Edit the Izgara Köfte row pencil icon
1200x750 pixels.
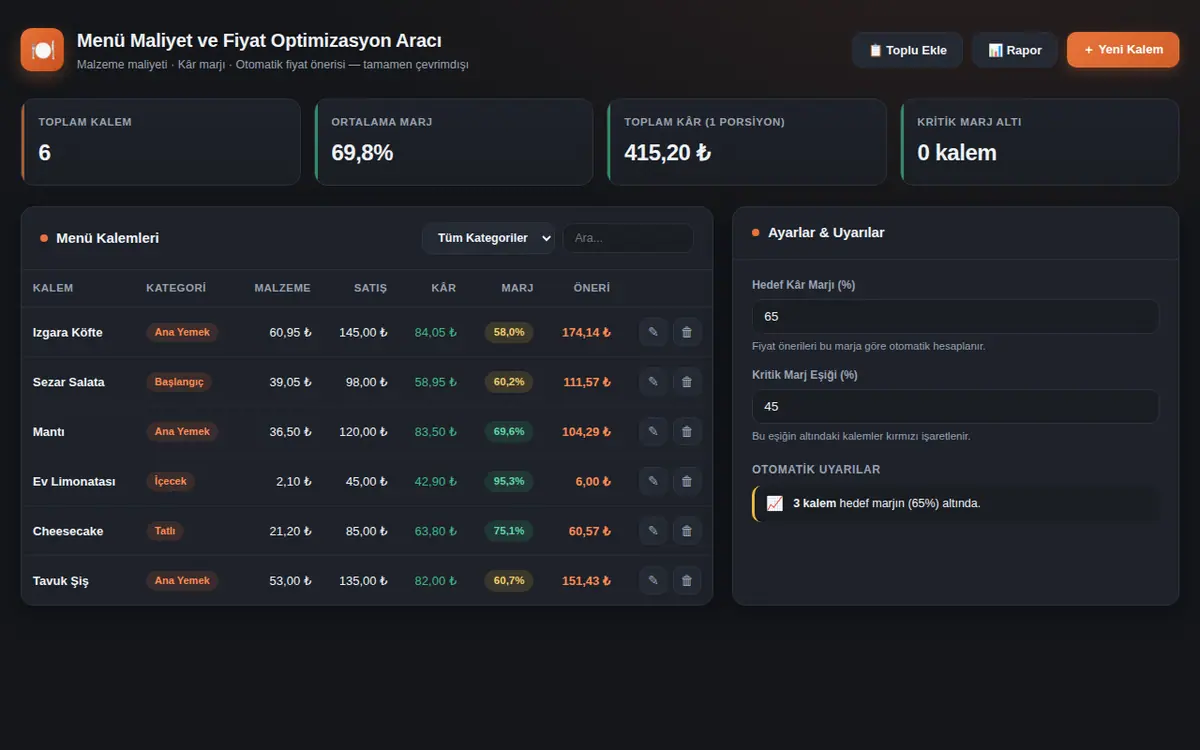[x=653, y=332]
